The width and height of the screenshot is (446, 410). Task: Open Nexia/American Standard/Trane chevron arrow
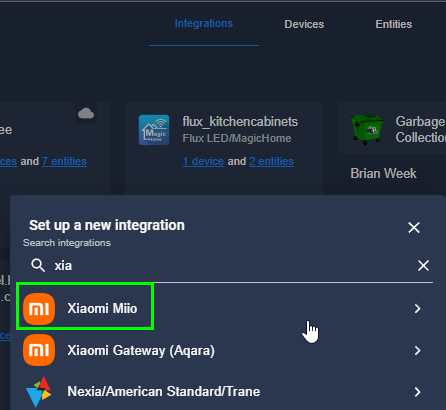click(417, 392)
